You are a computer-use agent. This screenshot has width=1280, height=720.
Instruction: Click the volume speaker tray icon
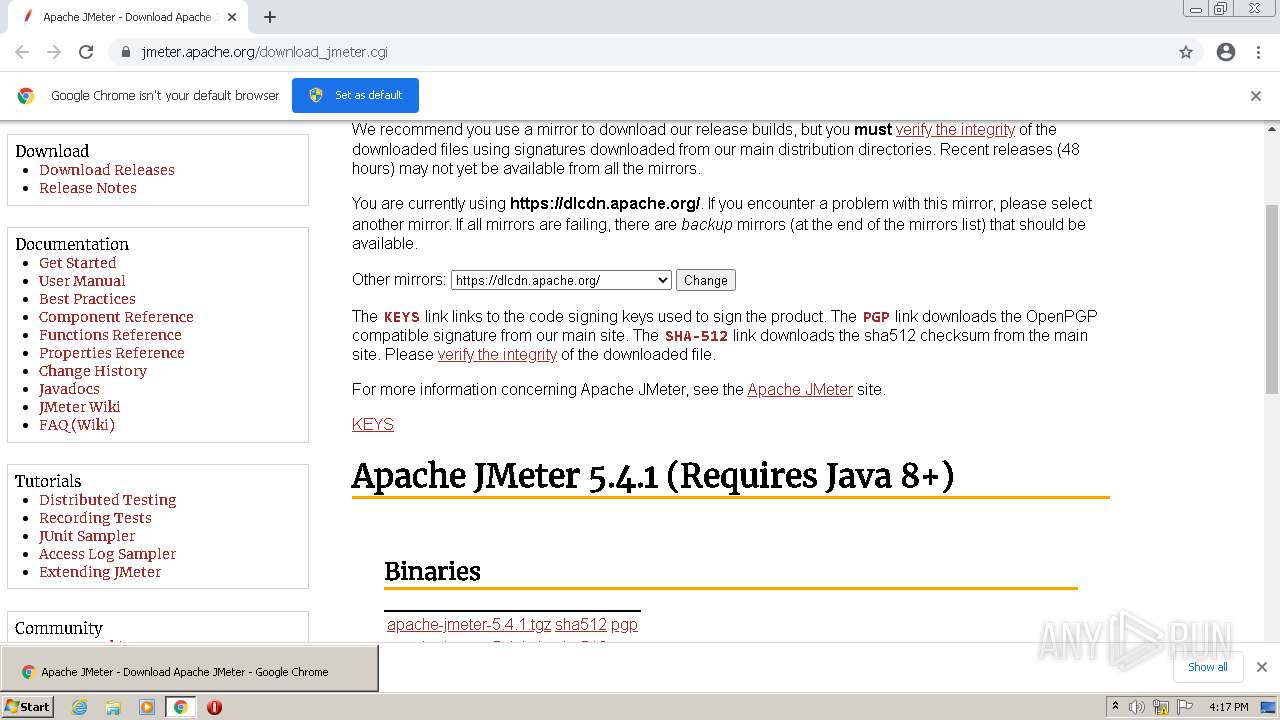1137,707
